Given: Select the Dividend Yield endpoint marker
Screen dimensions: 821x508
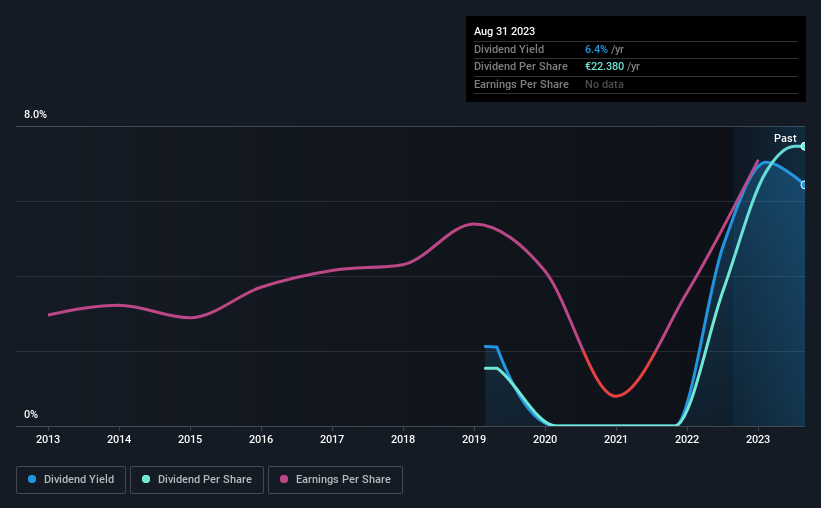Looking at the screenshot, I should tap(804, 185).
